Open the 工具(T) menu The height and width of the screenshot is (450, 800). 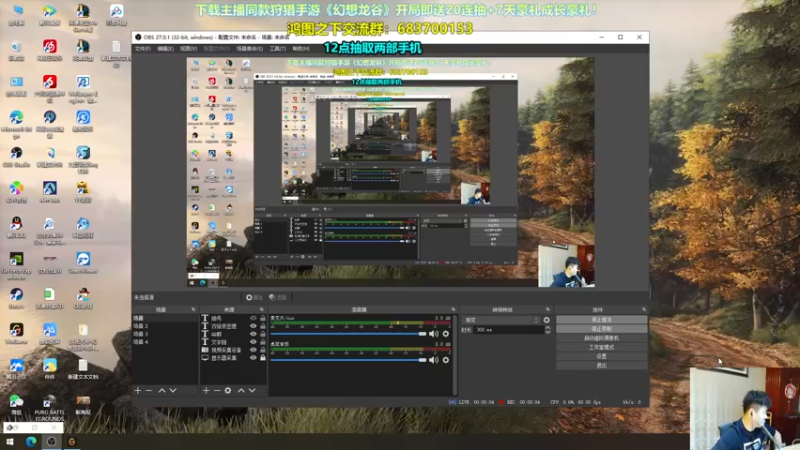(278, 49)
